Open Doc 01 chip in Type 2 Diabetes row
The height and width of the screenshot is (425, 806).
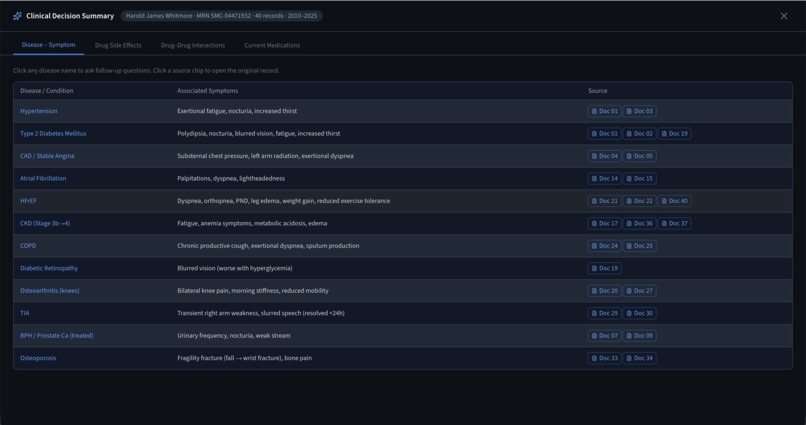[x=604, y=134]
